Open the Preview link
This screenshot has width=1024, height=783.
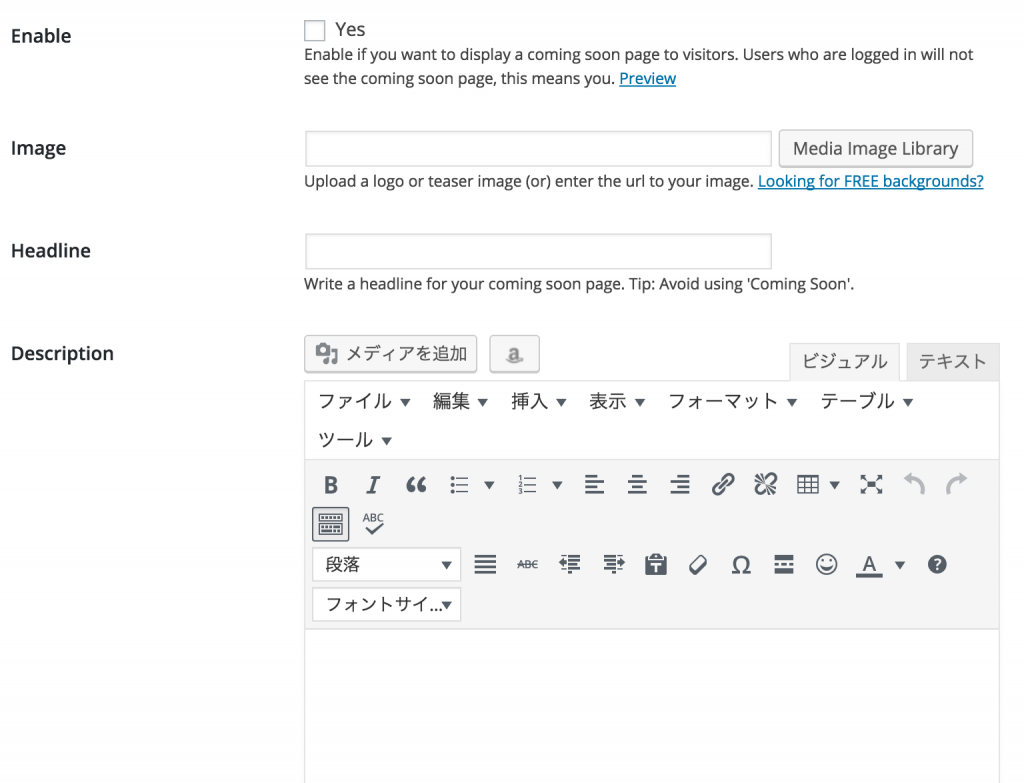pyautogui.click(x=647, y=79)
